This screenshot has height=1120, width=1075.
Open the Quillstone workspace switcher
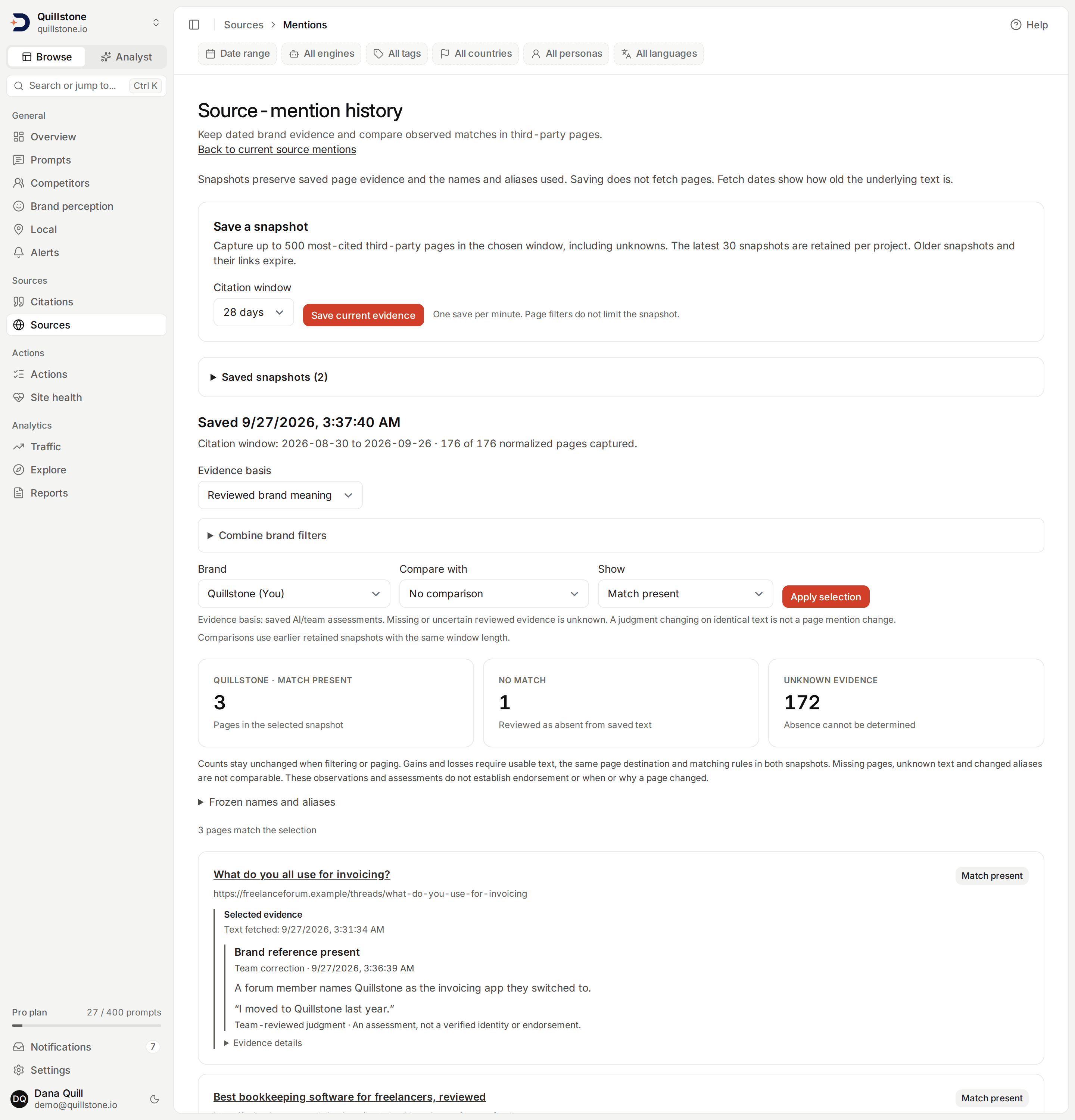click(x=87, y=22)
